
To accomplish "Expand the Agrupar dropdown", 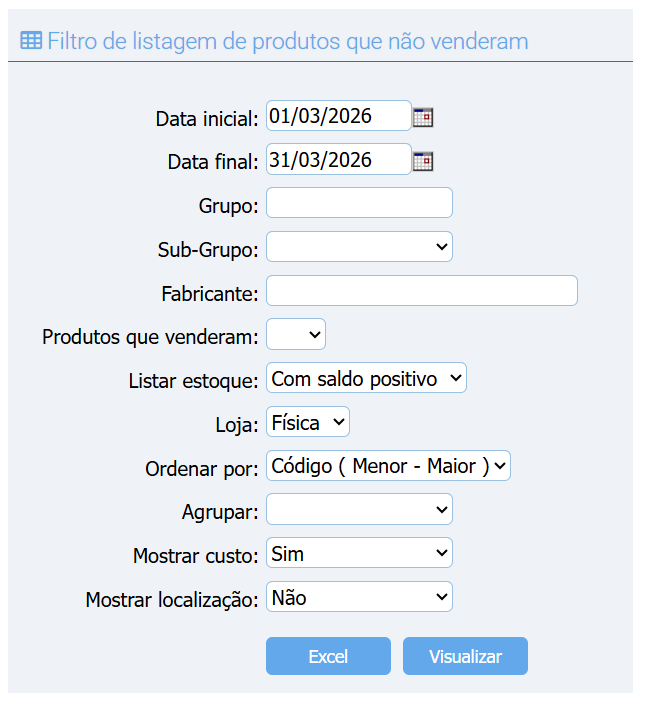I will click(x=359, y=509).
